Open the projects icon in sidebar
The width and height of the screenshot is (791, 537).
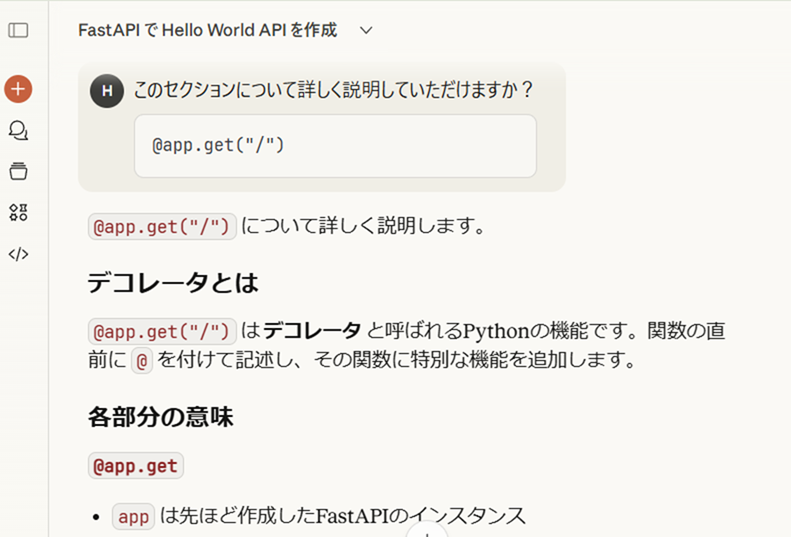point(18,171)
